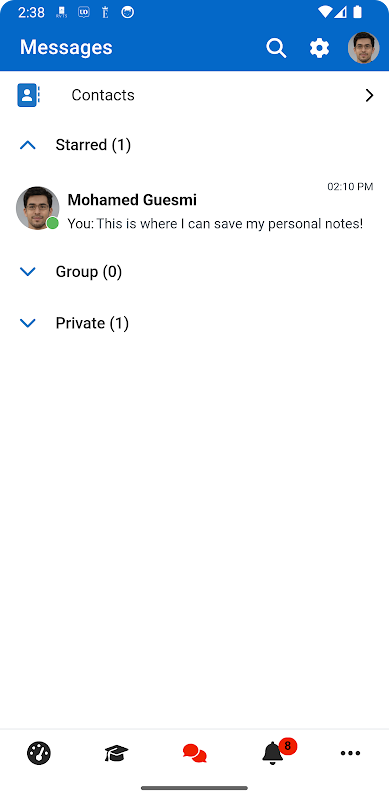389x800 pixels.
Task: Open Contacts right arrow chevron
Action: tap(370, 95)
